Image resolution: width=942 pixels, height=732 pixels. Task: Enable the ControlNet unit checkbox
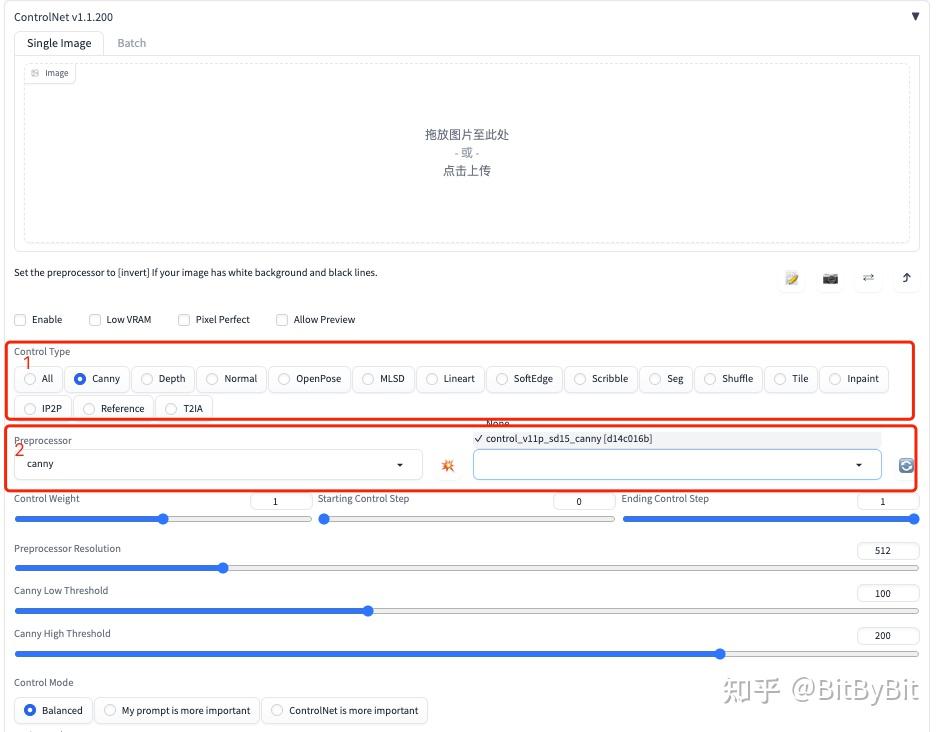tap(20, 319)
